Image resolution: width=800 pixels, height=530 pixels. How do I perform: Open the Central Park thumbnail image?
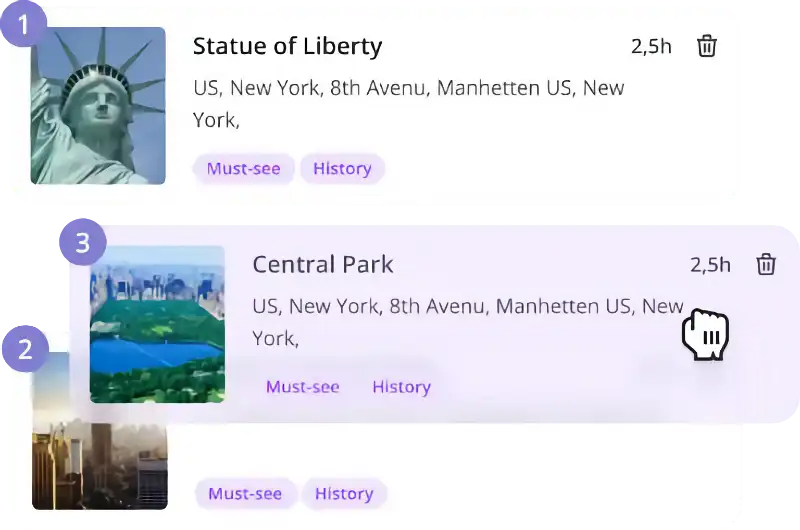click(157, 324)
